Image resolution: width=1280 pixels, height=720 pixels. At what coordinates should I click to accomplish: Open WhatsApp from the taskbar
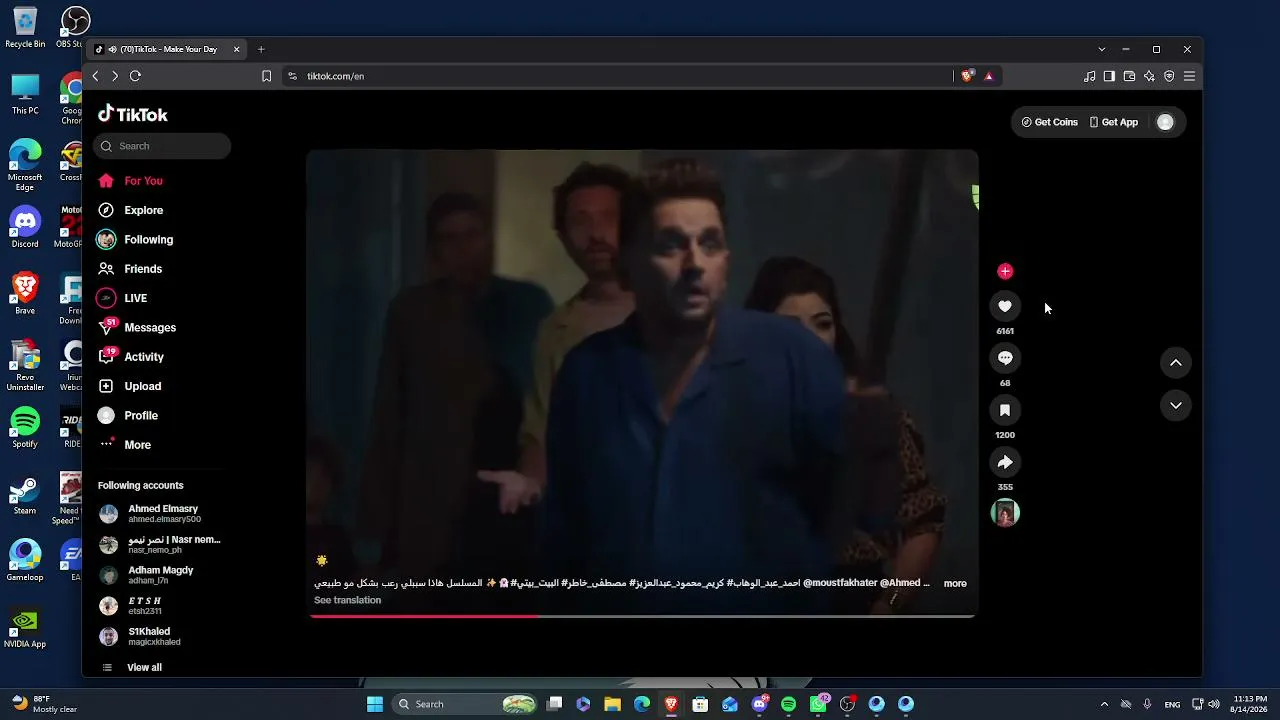[818, 704]
